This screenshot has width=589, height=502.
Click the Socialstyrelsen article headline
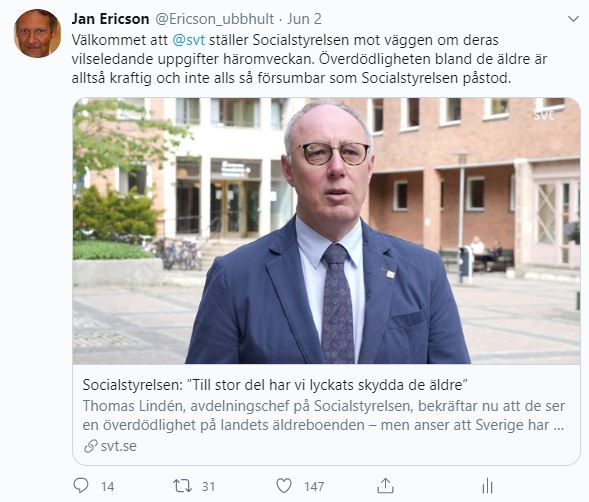[x=275, y=385]
